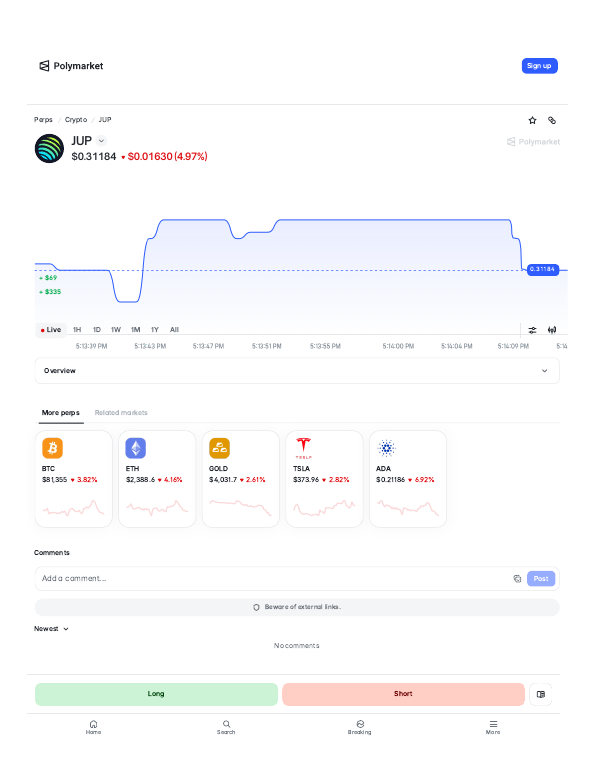The width and height of the screenshot is (595, 770).
Task: Click the Short button
Action: pos(403,694)
